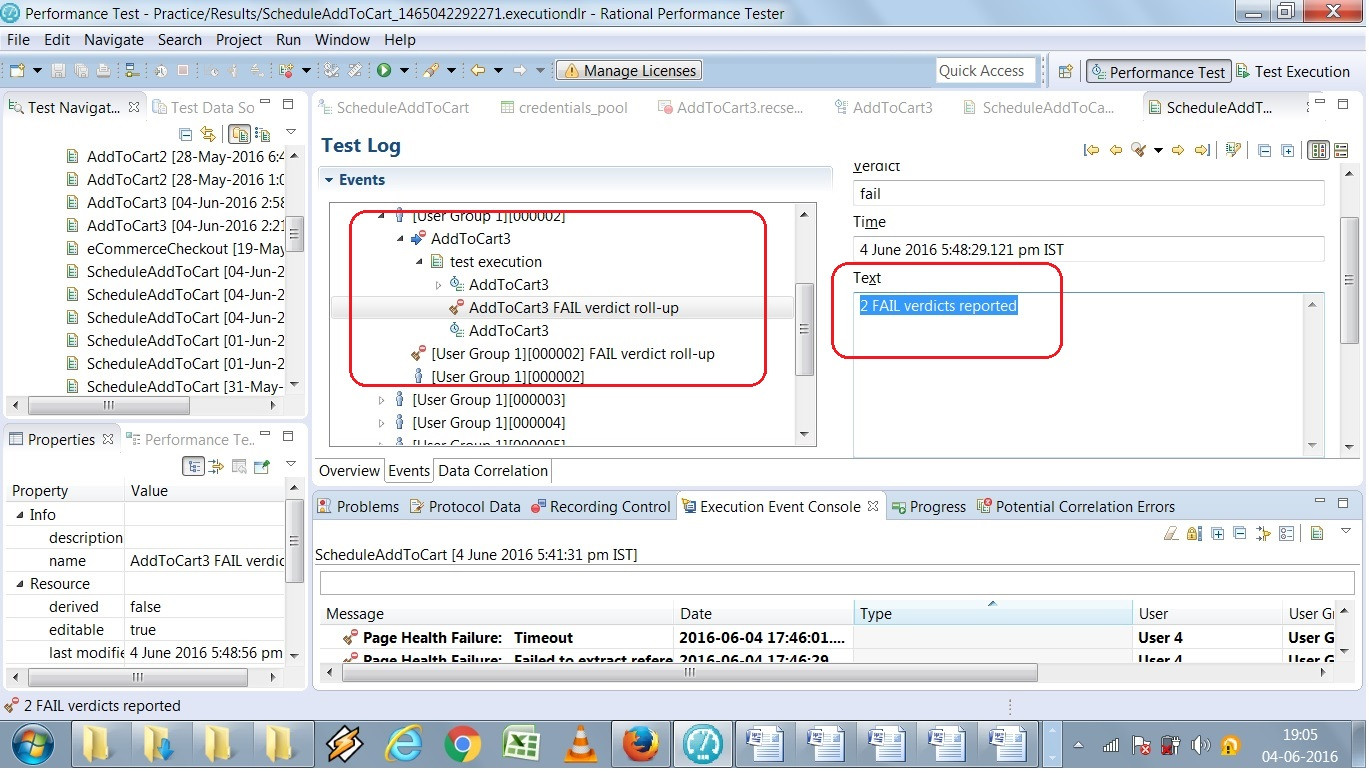The image size is (1369, 776).
Task: Toggle Link with Editor in Test Navigator
Action: (x=207, y=134)
